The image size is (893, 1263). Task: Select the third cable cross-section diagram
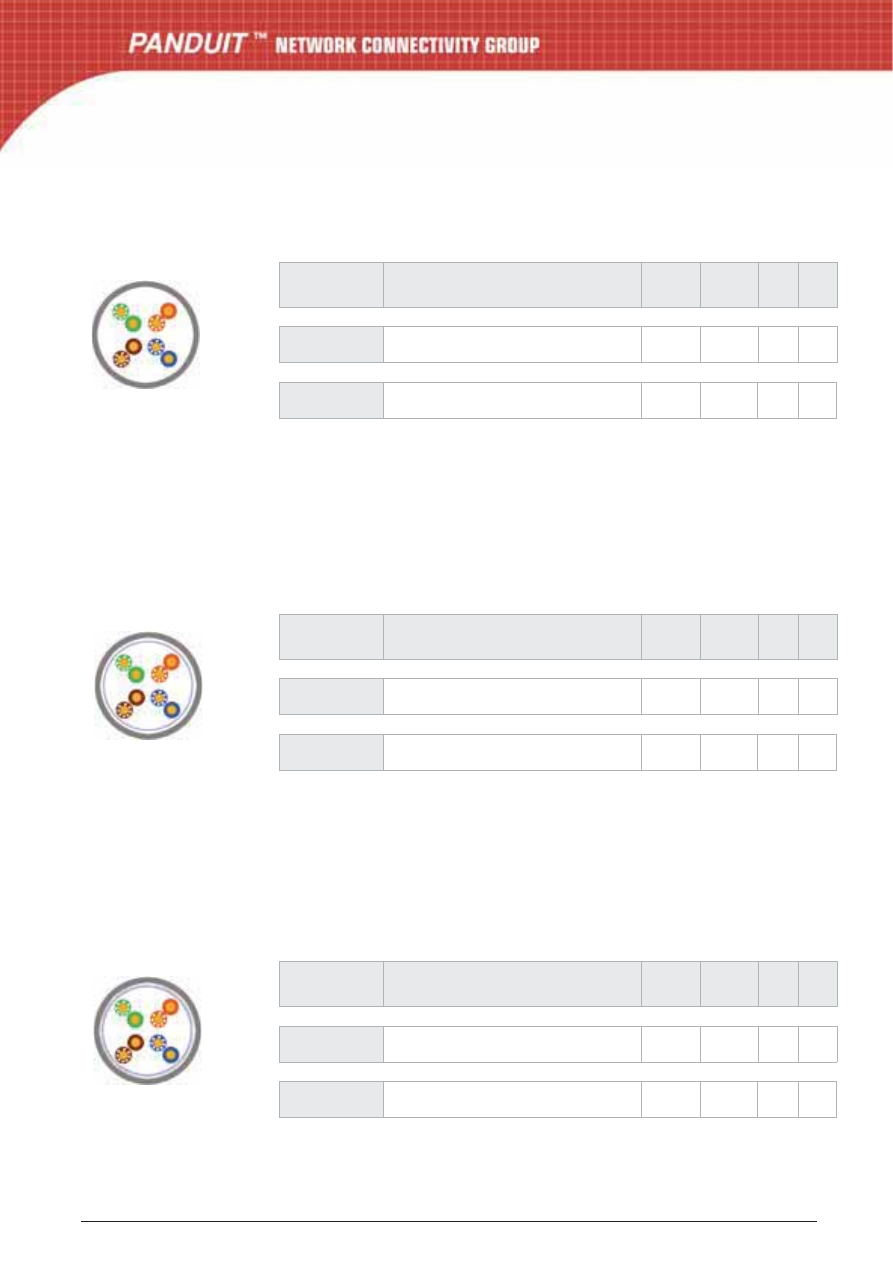point(148,1030)
